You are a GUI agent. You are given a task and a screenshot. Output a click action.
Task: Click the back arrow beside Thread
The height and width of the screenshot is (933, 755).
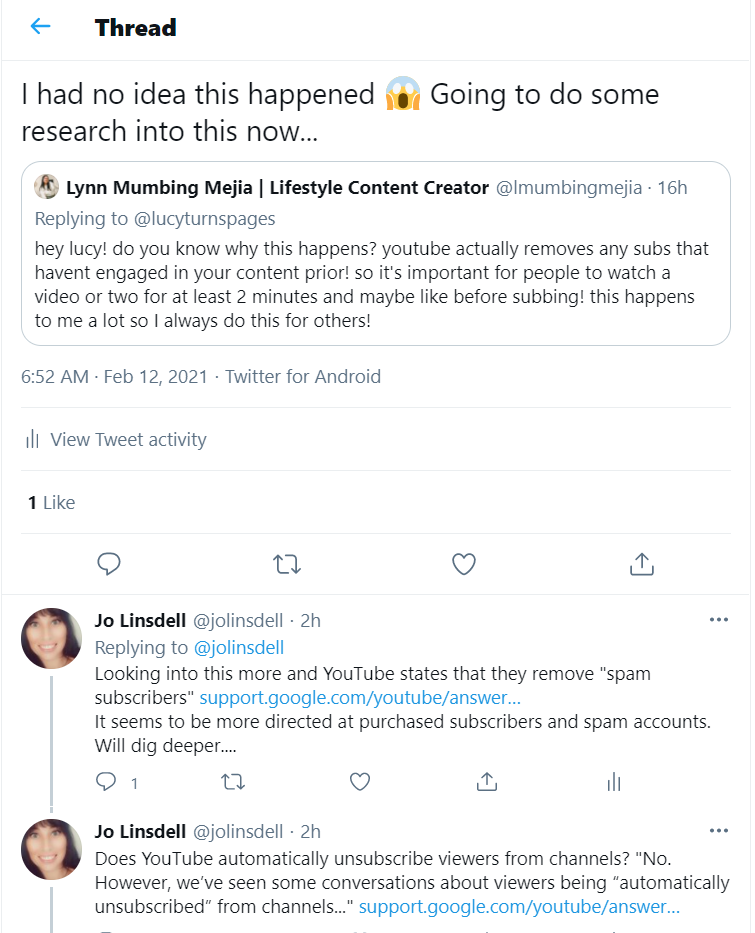[40, 27]
